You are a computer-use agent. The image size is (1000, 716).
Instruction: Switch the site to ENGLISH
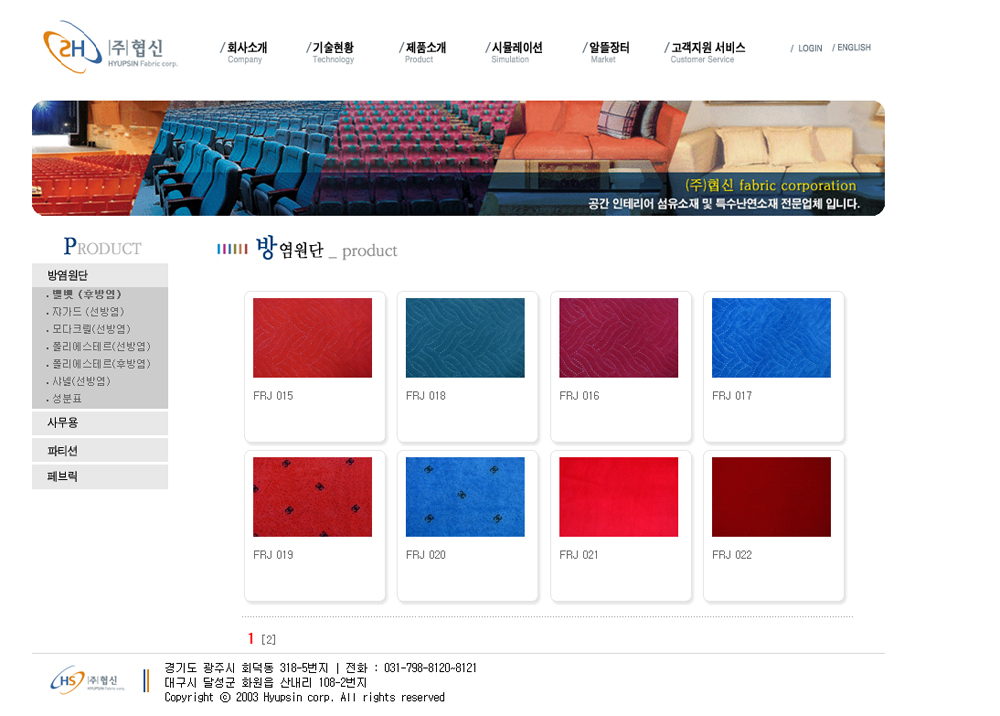[853, 48]
